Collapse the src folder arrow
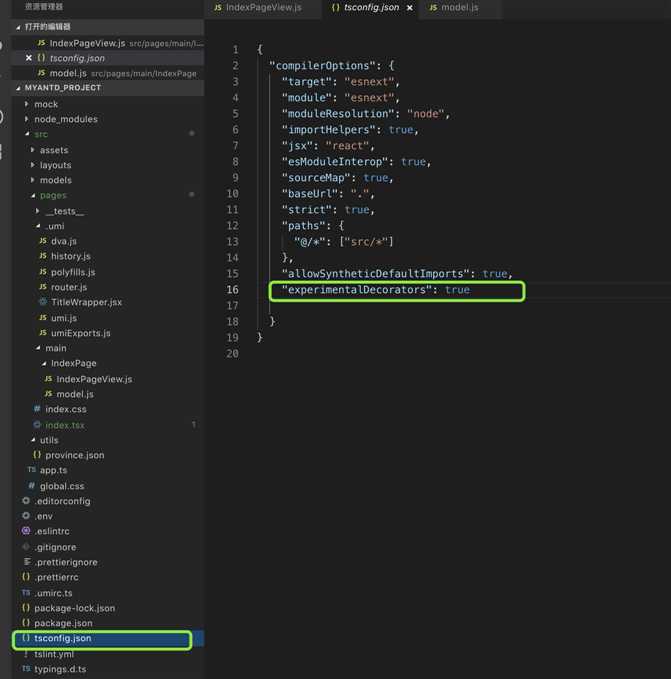 click(x=27, y=134)
